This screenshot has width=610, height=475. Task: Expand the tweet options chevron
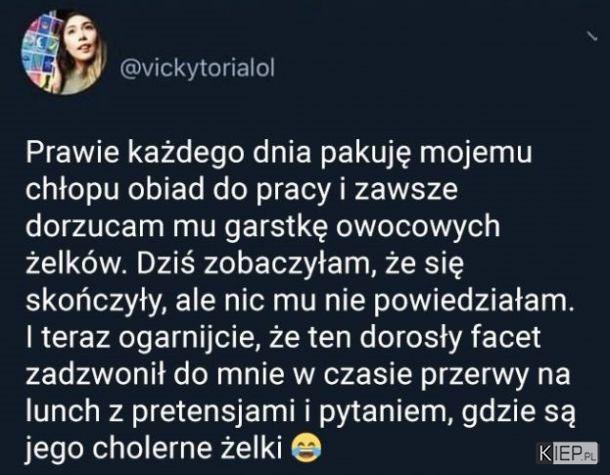point(592,36)
